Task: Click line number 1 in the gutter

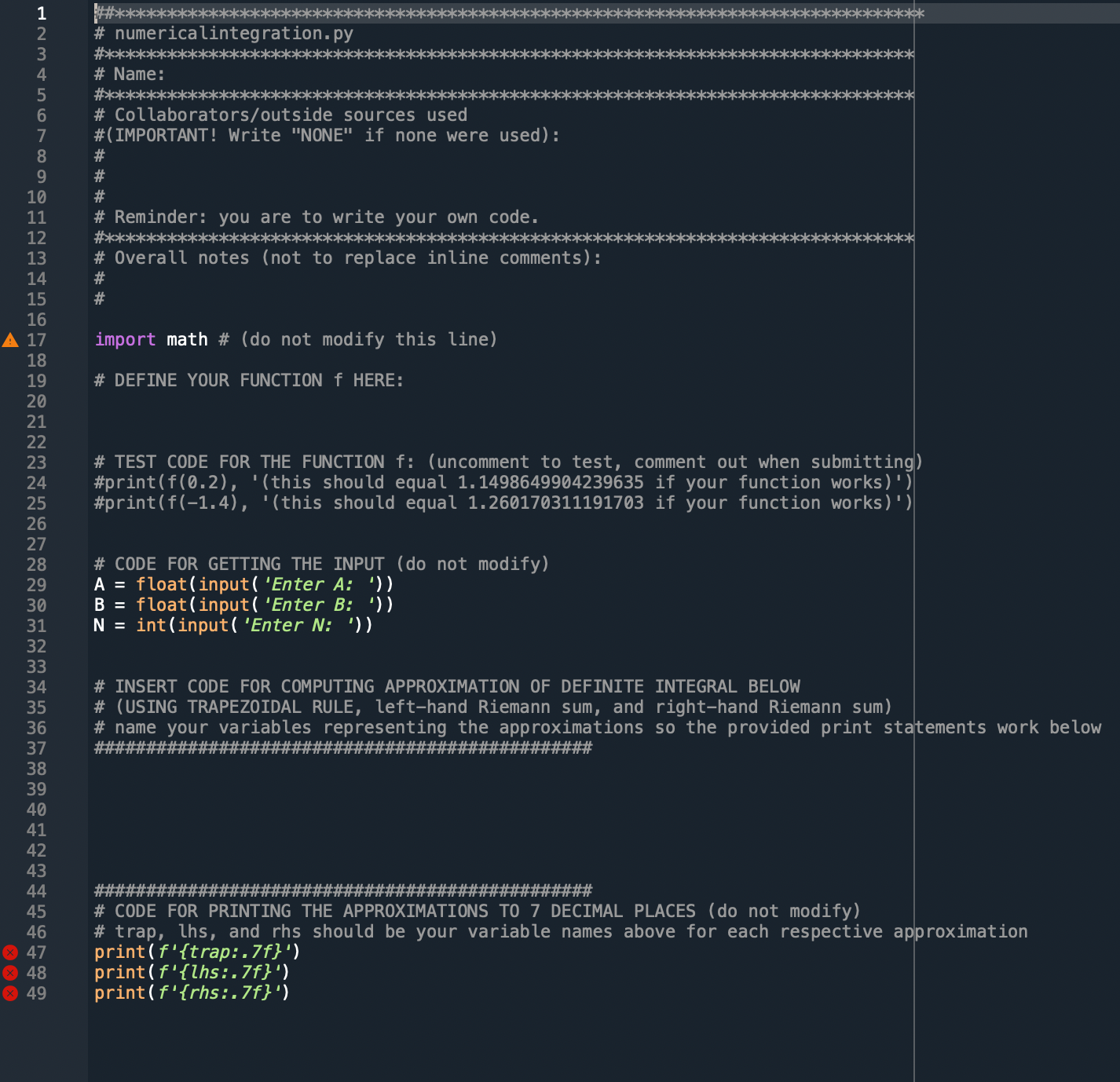Action: point(41,13)
